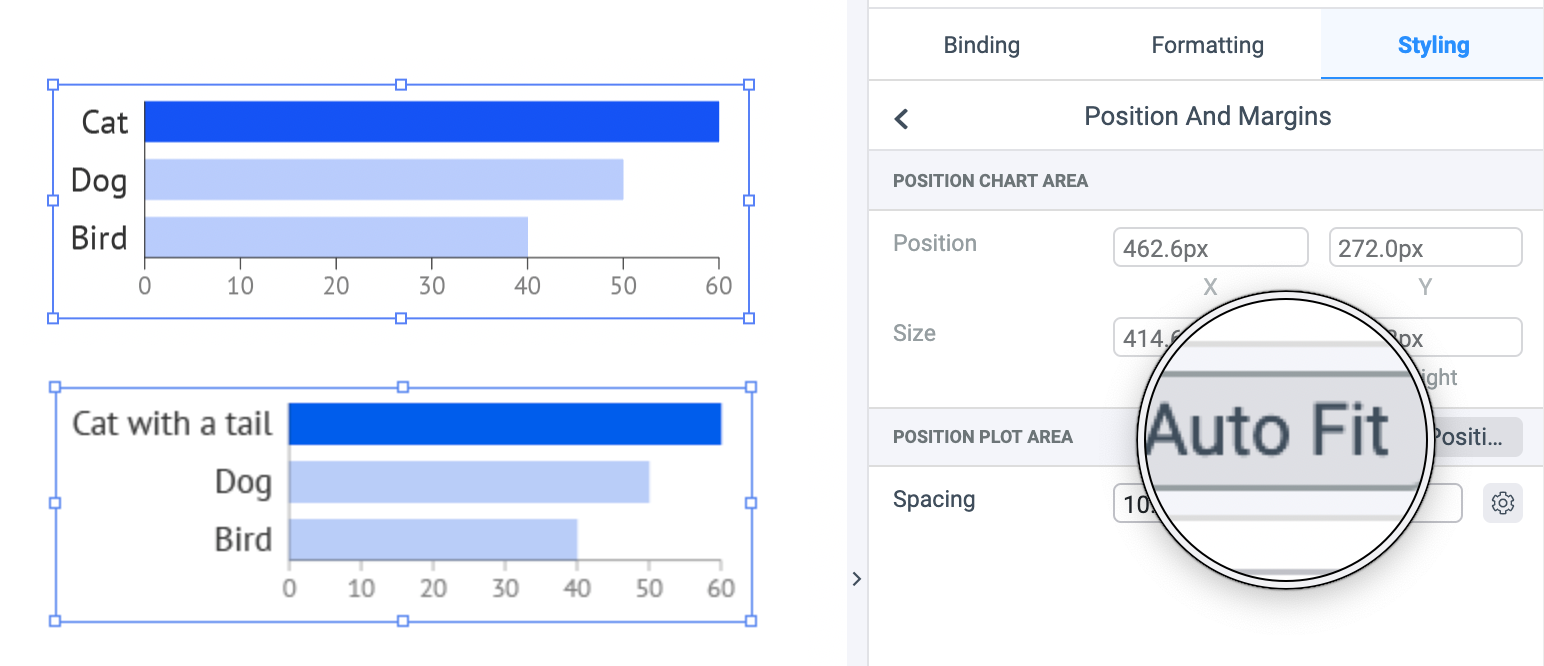Viewport: 1544px width, 666px height.
Task: Toggle the side panel collapse arrow
Action: coord(856,578)
